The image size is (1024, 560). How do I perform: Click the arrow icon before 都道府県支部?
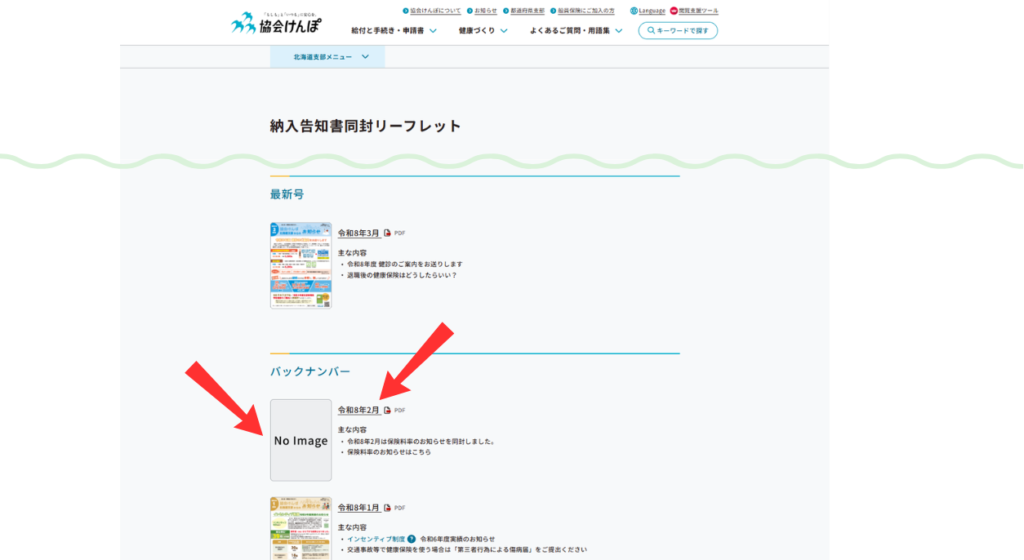point(506,11)
